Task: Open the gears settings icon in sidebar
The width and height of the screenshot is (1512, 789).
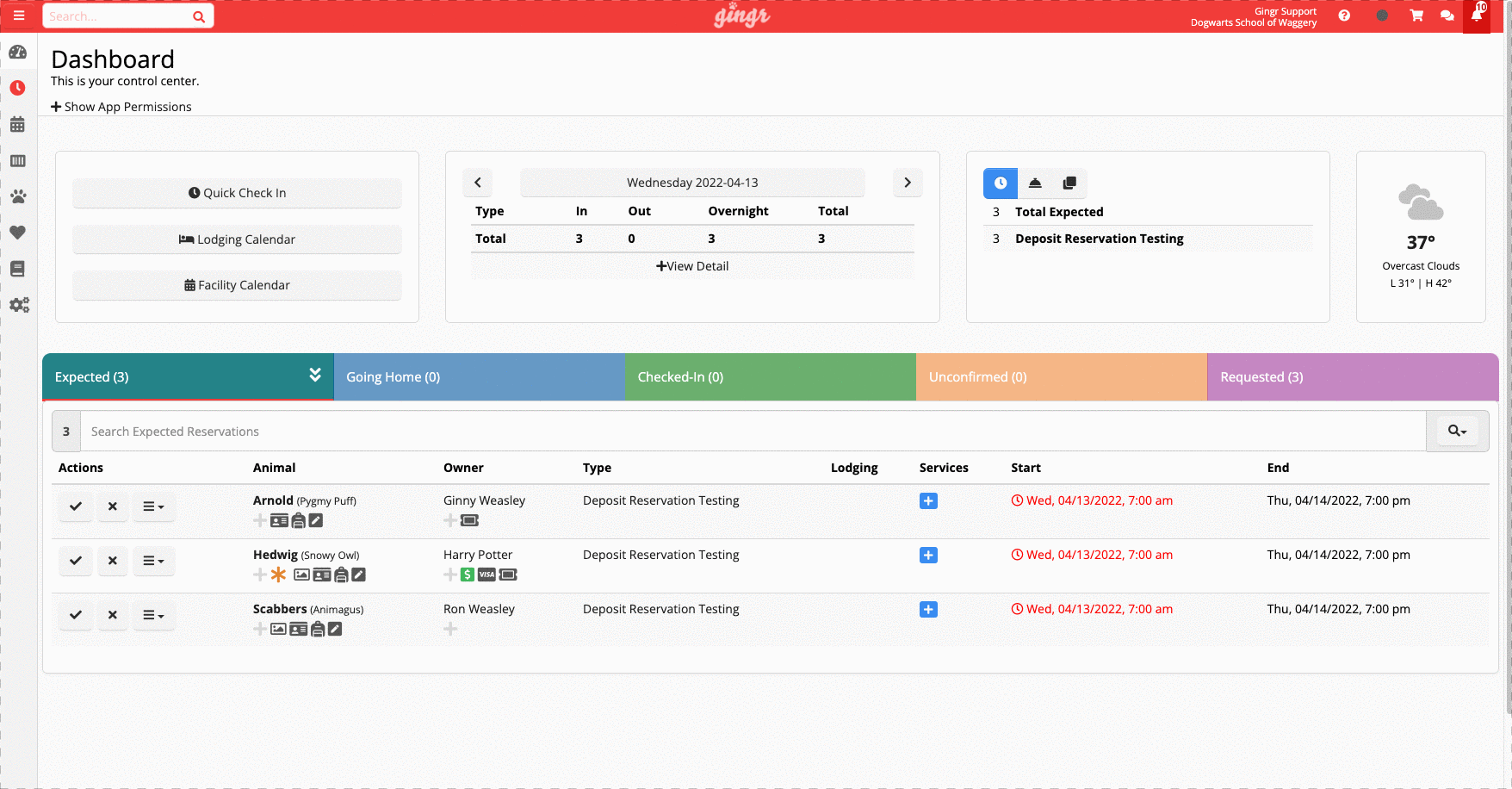Action: [19, 305]
